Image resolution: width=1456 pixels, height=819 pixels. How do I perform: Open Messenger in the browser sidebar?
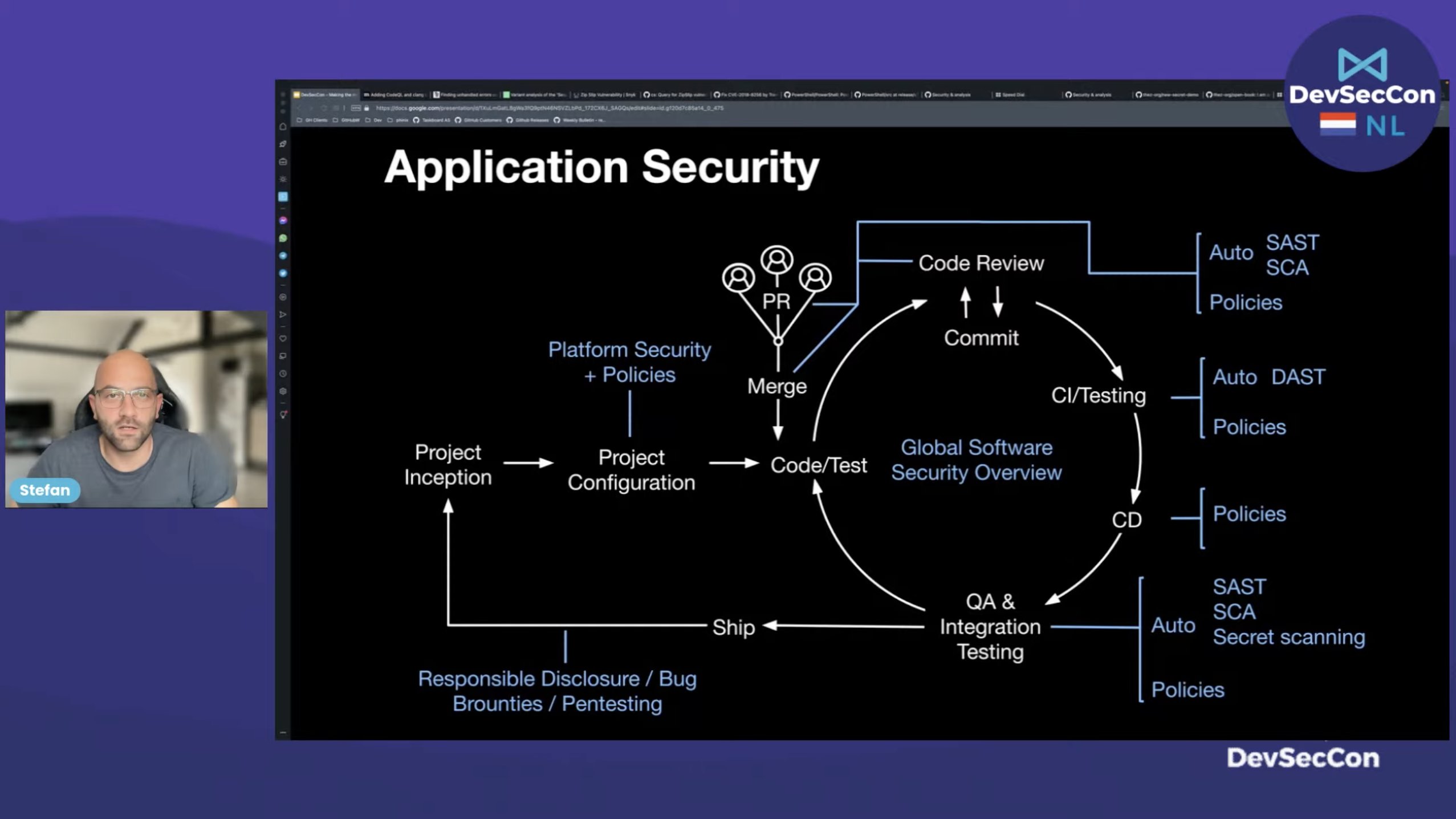click(283, 220)
